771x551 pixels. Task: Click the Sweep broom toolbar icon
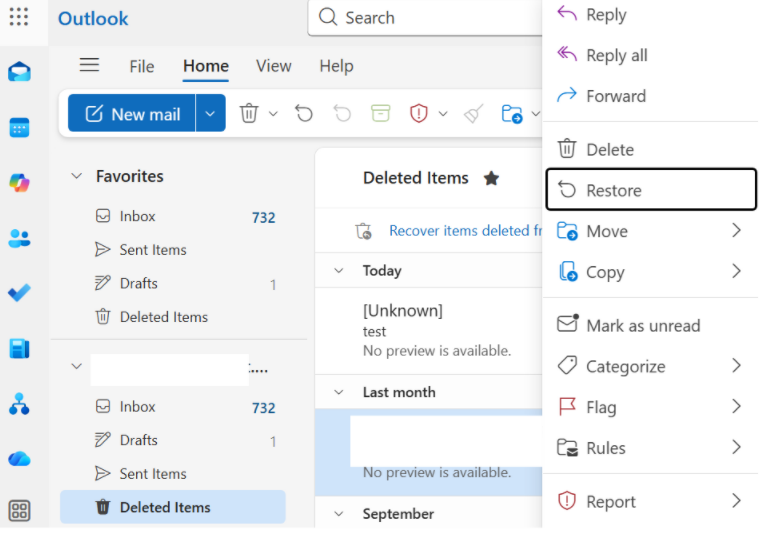point(474,114)
